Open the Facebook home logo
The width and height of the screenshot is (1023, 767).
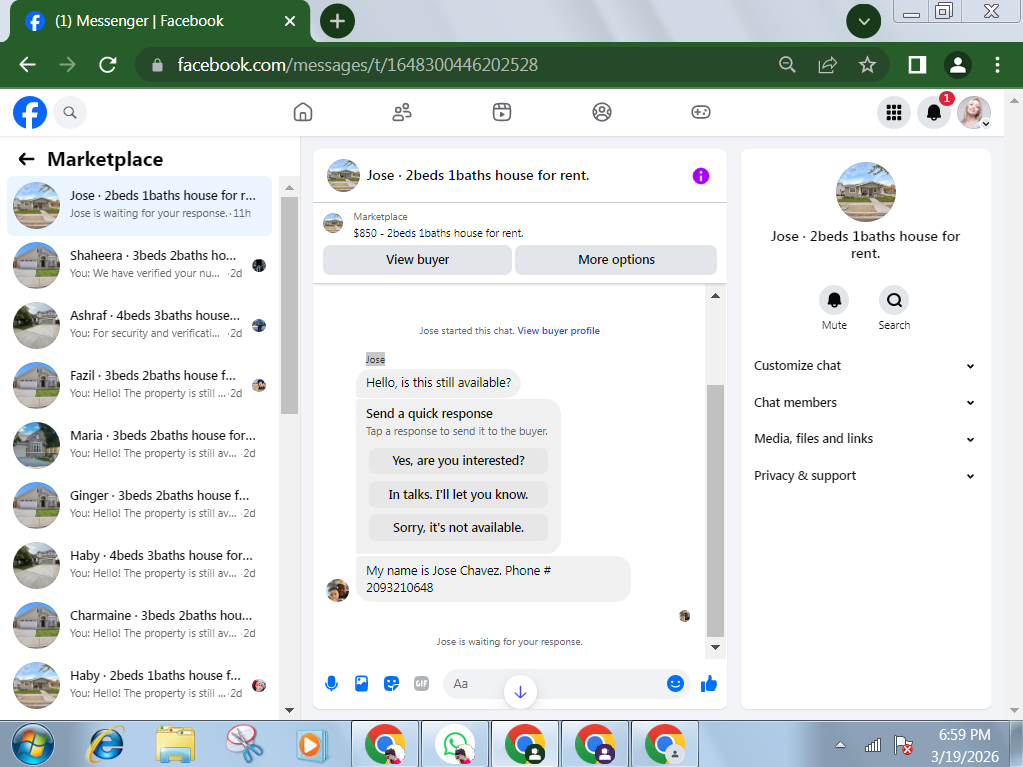pyautogui.click(x=30, y=112)
